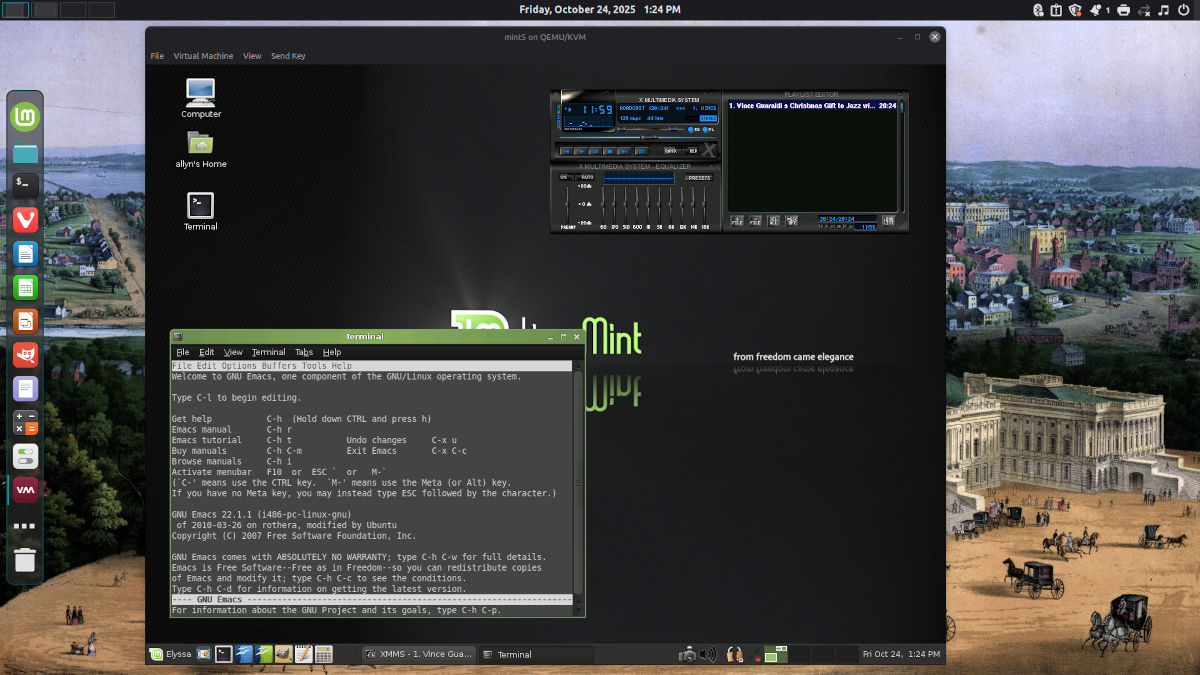Open the Send Key menu
Viewport: 1200px width, 675px height.
click(x=288, y=56)
